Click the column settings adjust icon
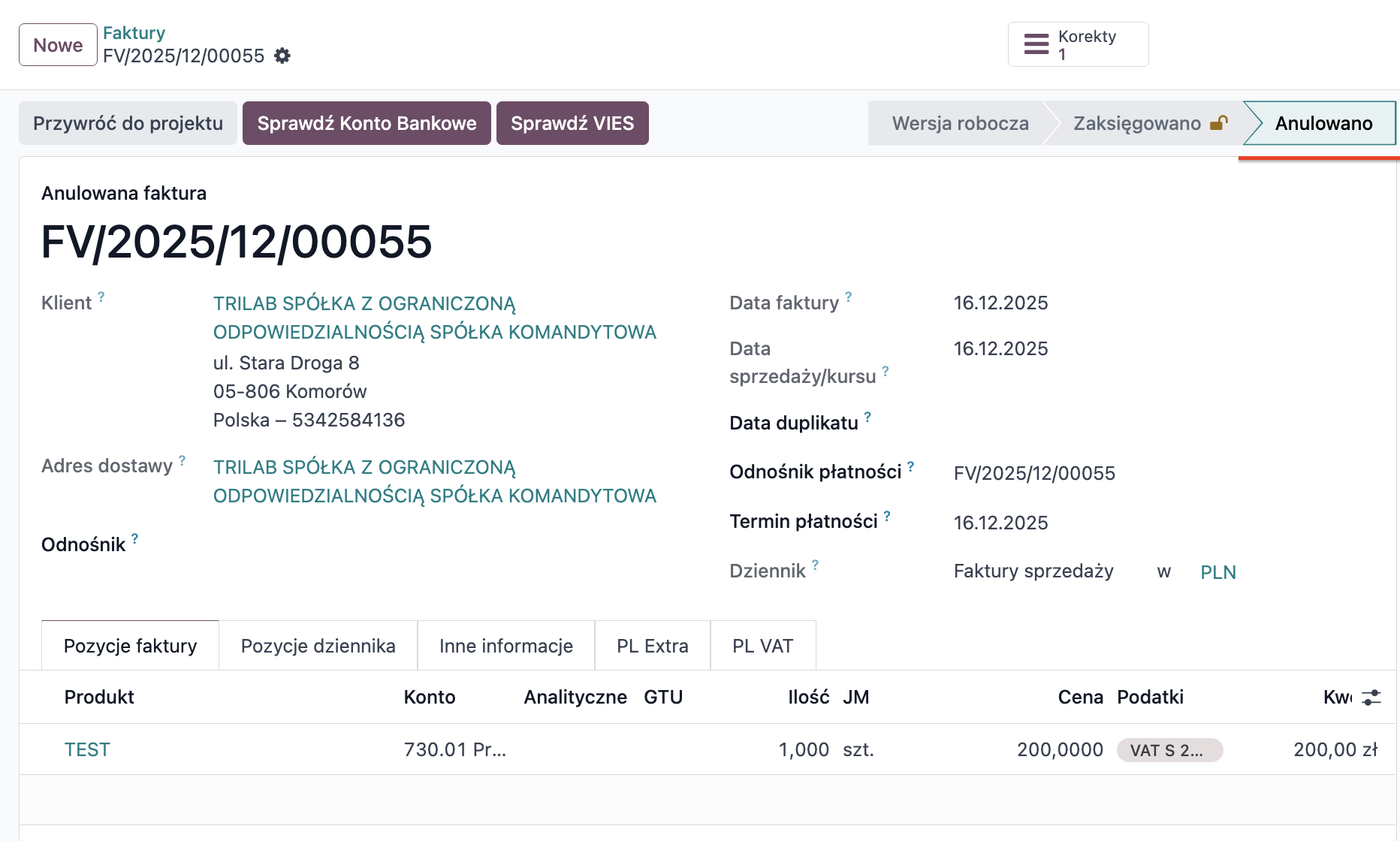The width and height of the screenshot is (1400, 841). tap(1371, 698)
